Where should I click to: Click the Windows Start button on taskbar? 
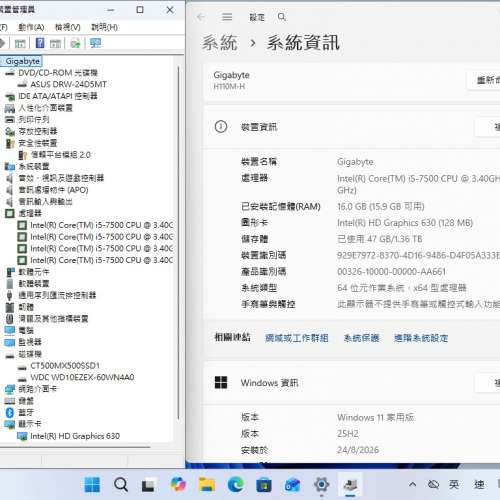coord(92,484)
